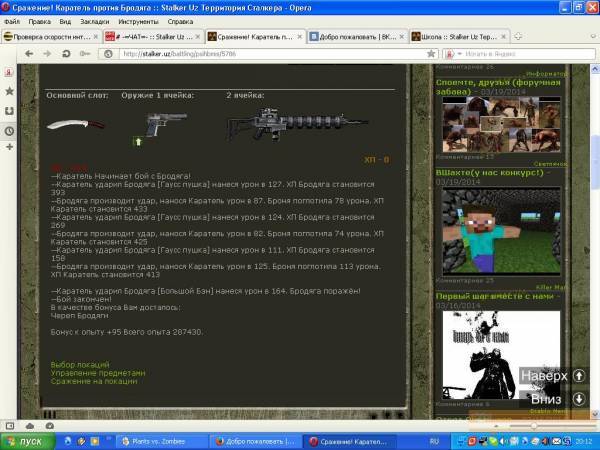The height and width of the screenshot is (450, 600).
Task: Click the Пуск Start button
Action: (x=25, y=440)
